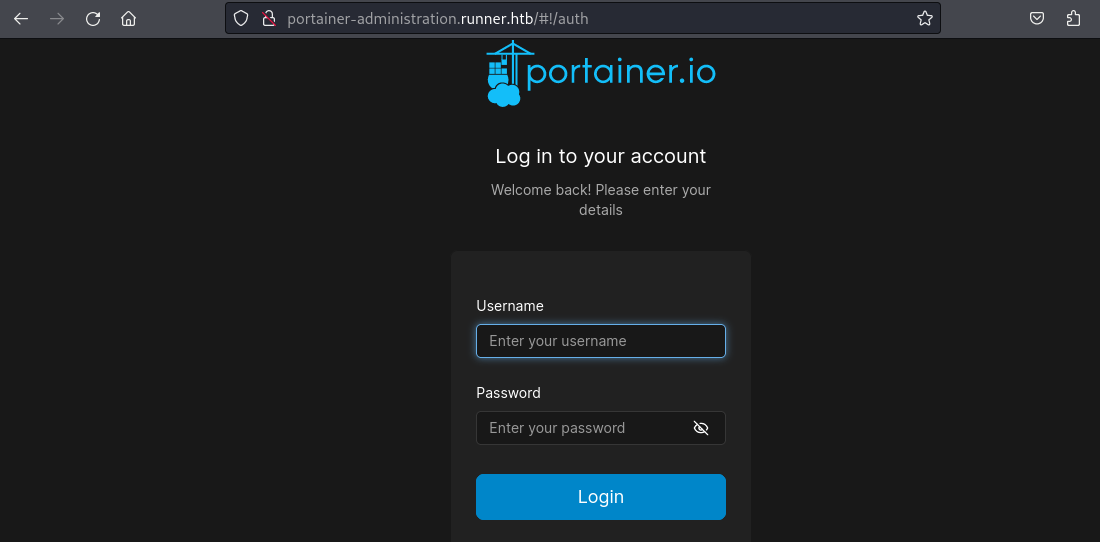Focus the username input field

coord(600,341)
